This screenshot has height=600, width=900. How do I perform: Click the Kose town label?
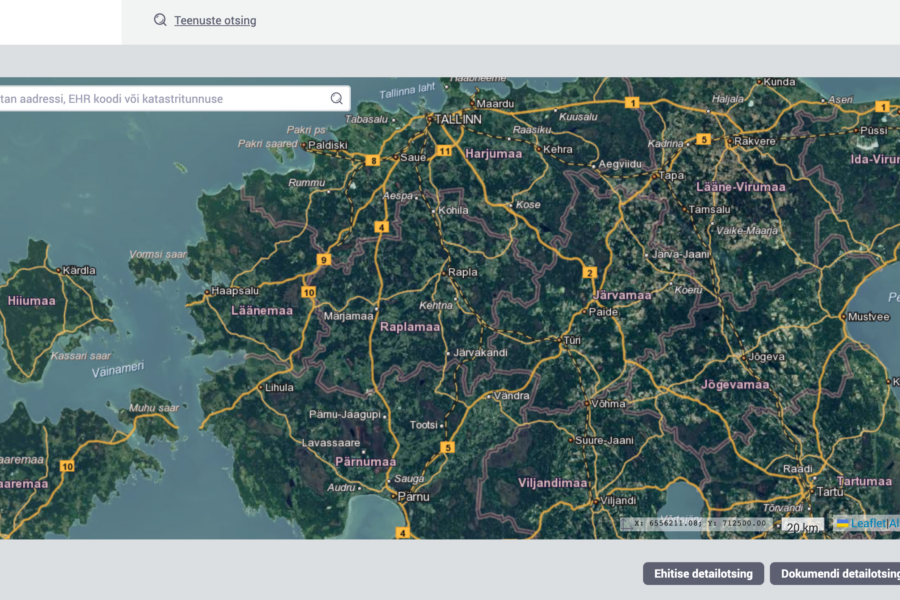click(528, 204)
